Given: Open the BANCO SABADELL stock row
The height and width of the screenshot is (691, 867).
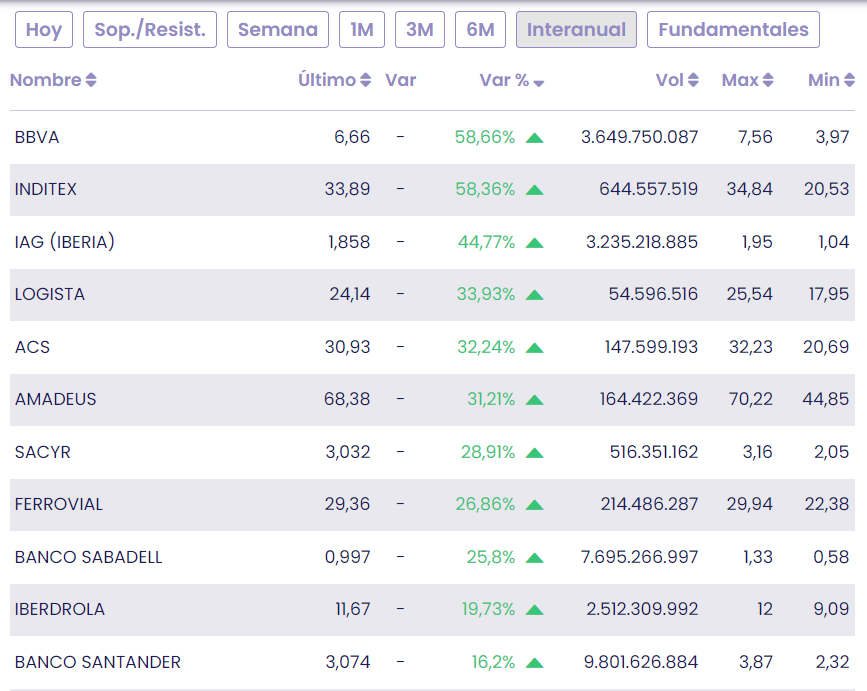Looking at the screenshot, I should [x=88, y=557].
